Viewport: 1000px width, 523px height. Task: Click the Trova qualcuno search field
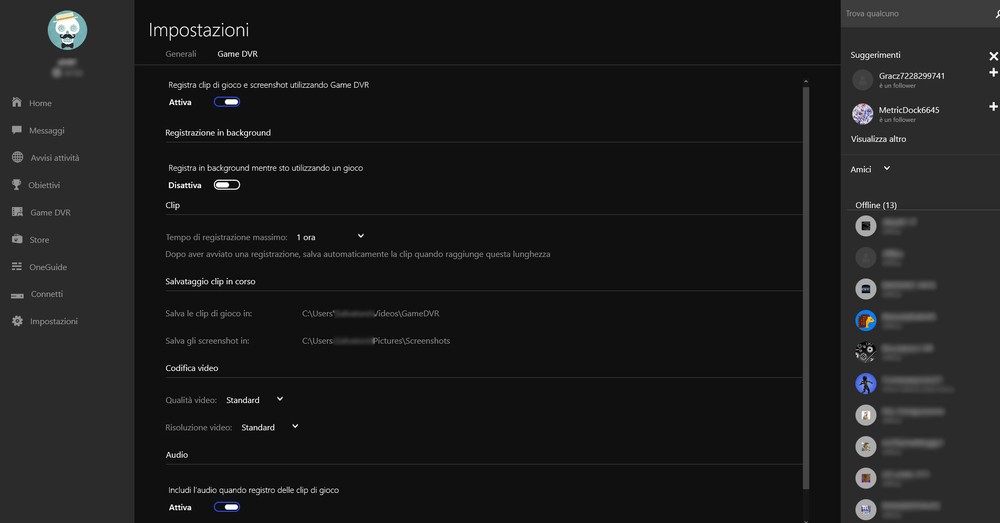tap(916, 13)
